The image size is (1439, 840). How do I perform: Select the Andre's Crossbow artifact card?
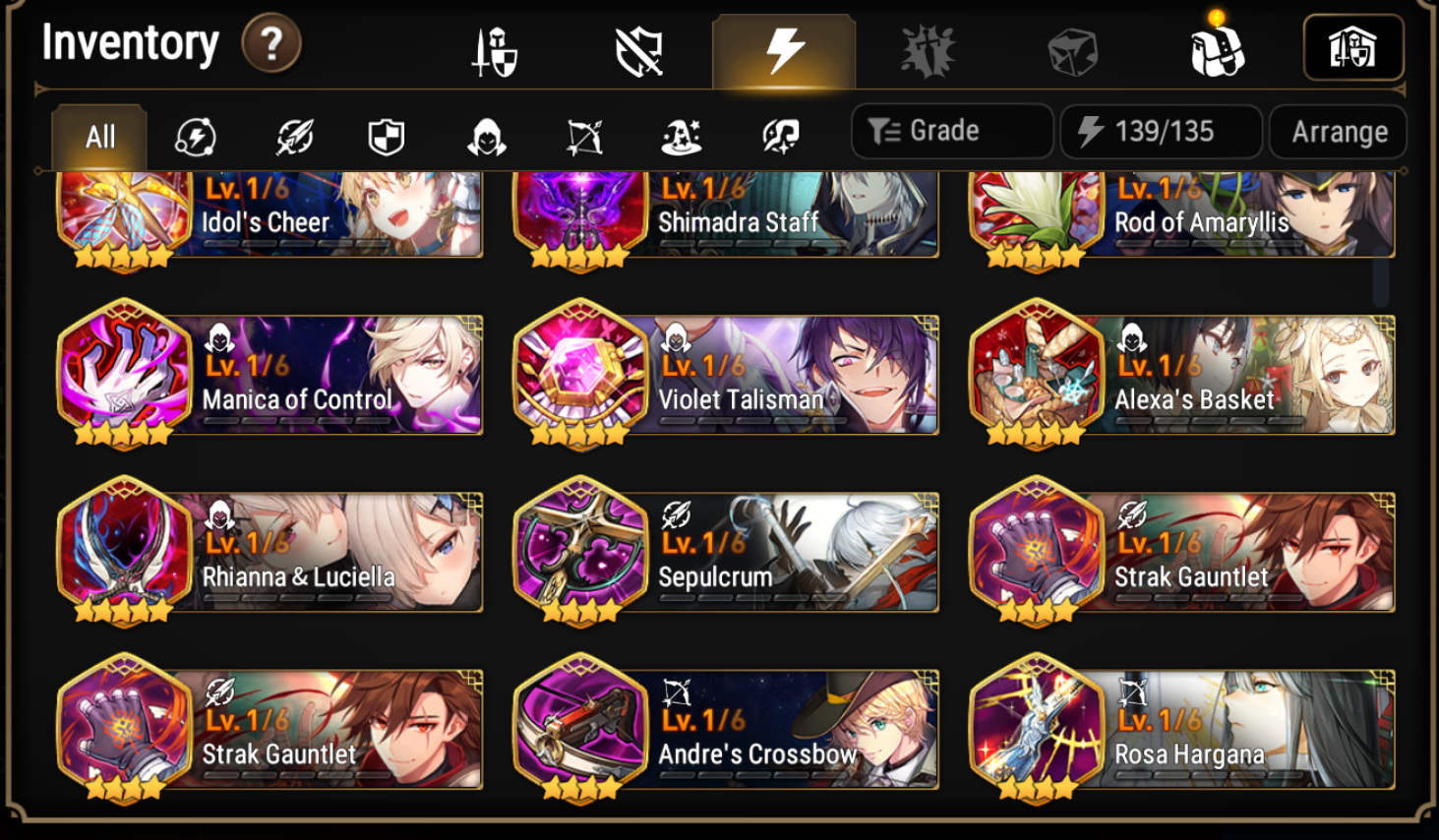[726, 730]
